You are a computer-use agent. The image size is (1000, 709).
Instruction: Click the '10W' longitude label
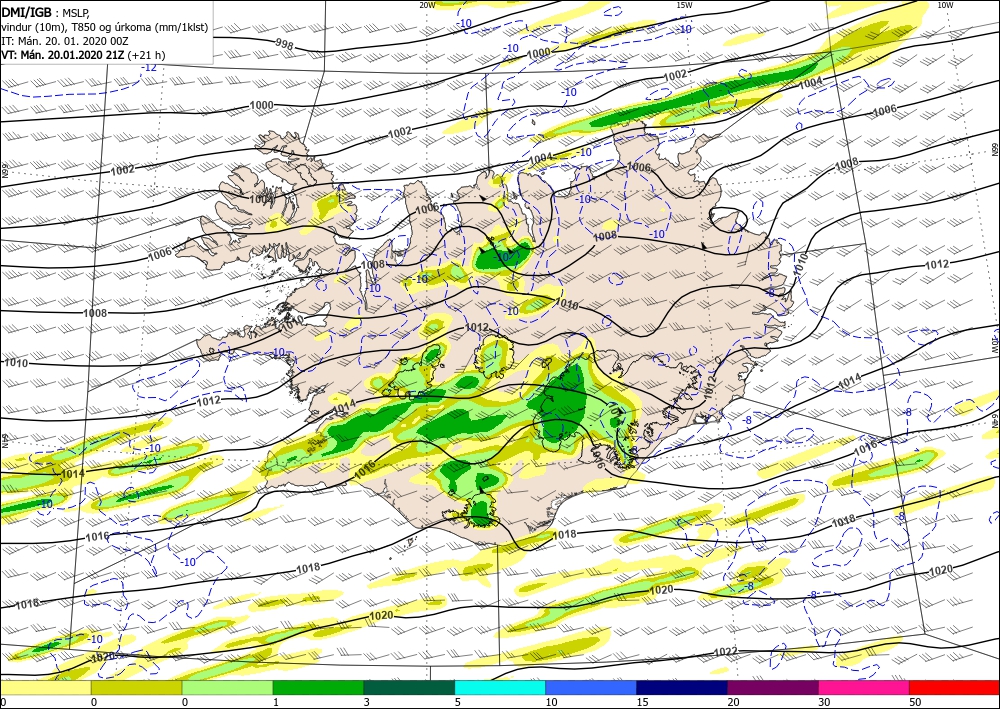[x=945, y=5]
